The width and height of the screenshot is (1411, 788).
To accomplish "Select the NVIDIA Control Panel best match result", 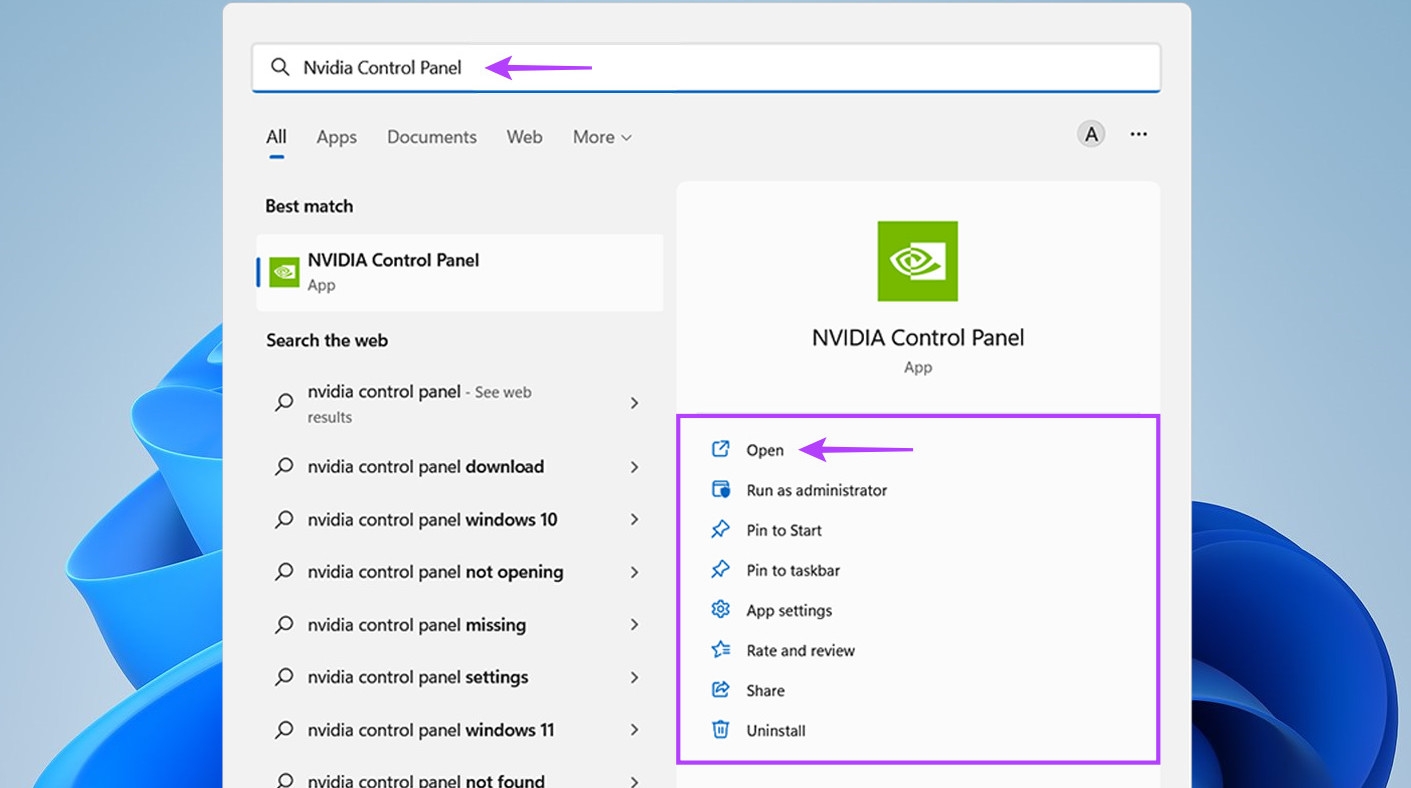I will [x=460, y=272].
